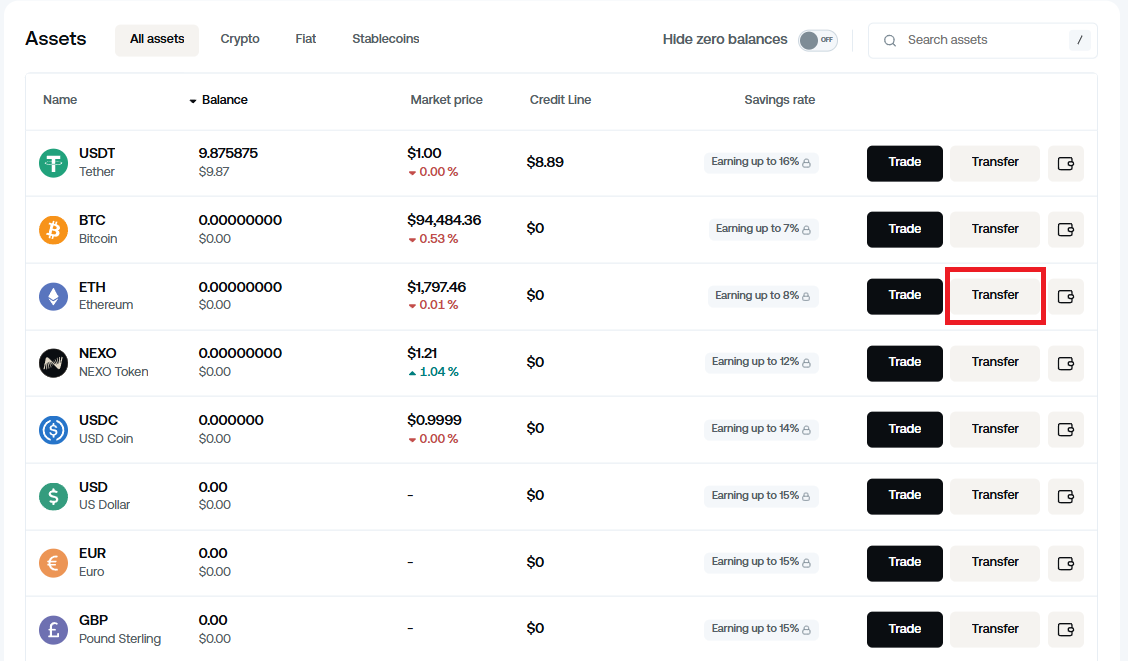Click Transfer for NEXO Token

(995, 363)
